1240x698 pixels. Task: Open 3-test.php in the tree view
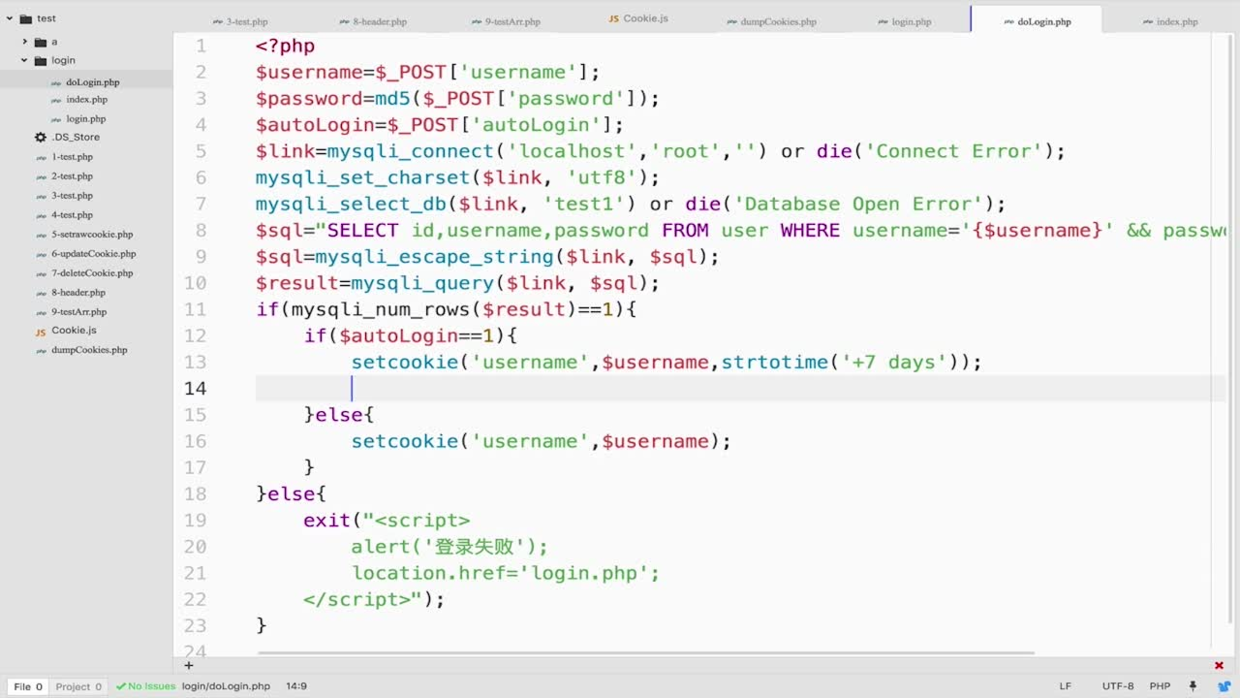tap(72, 196)
